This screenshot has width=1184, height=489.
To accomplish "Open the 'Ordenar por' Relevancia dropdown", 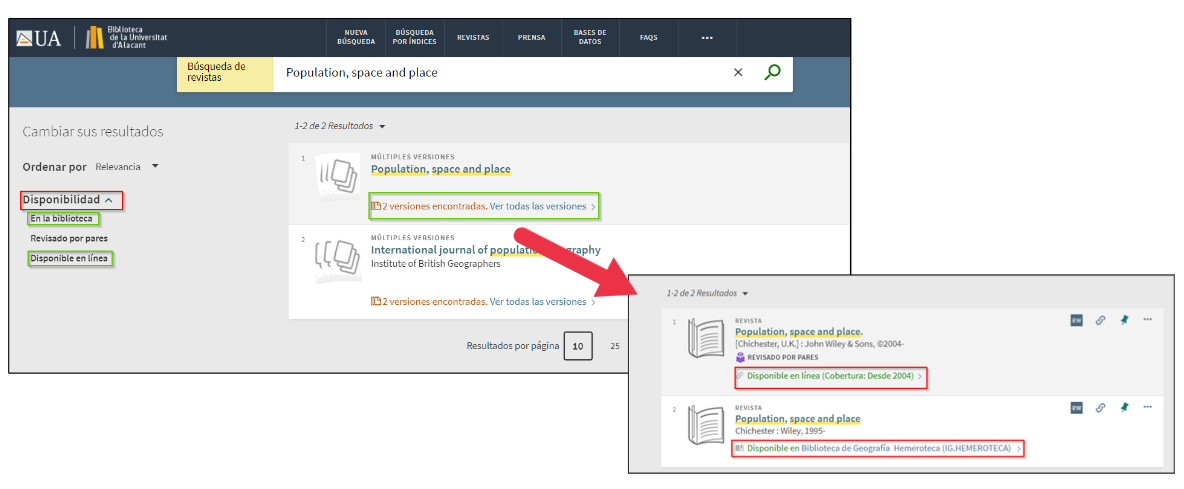I will pyautogui.click(x=126, y=166).
